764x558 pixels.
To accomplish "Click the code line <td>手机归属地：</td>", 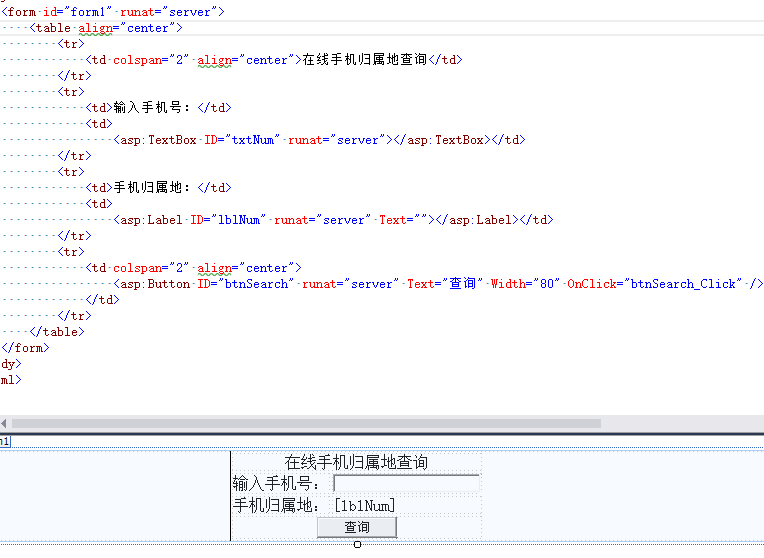I will coord(158,188).
